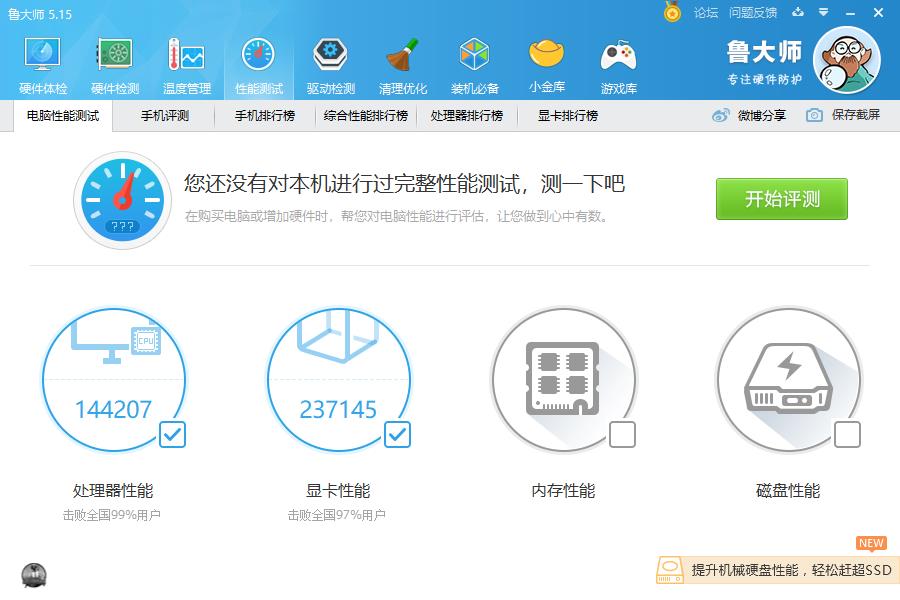The width and height of the screenshot is (900, 600).
Task: Click the hard disk icon in SSD banner
Action: click(x=669, y=570)
